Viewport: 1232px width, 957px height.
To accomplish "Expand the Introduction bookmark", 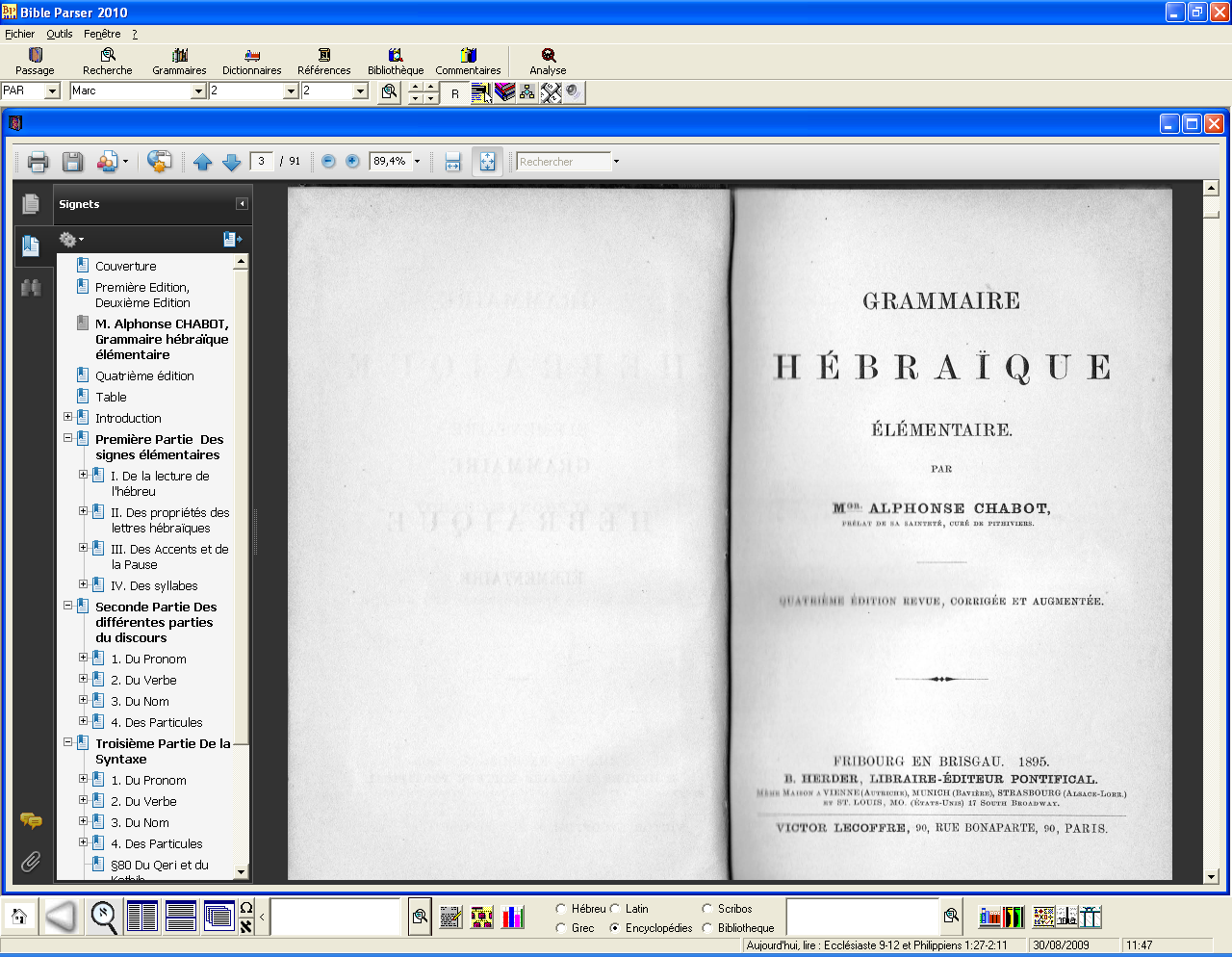I will tap(68, 417).
